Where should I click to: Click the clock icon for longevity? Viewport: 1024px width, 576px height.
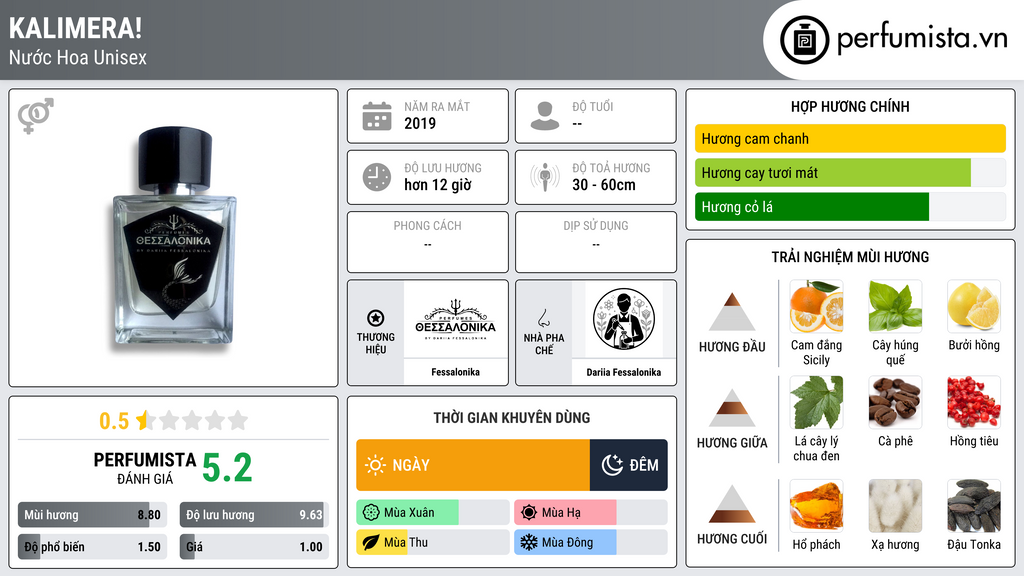point(377,177)
